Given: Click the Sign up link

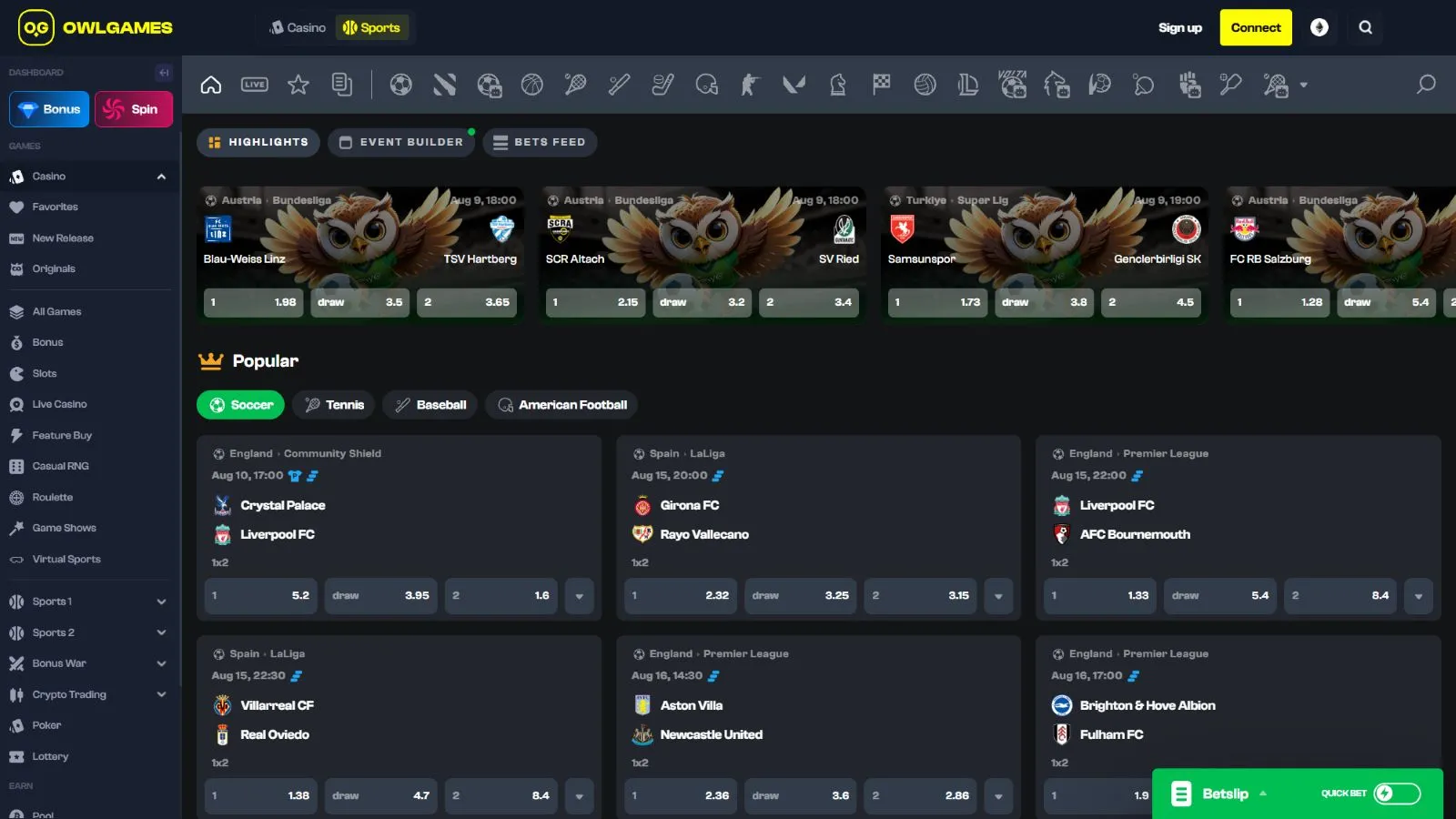Looking at the screenshot, I should [x=1179, y=27].
